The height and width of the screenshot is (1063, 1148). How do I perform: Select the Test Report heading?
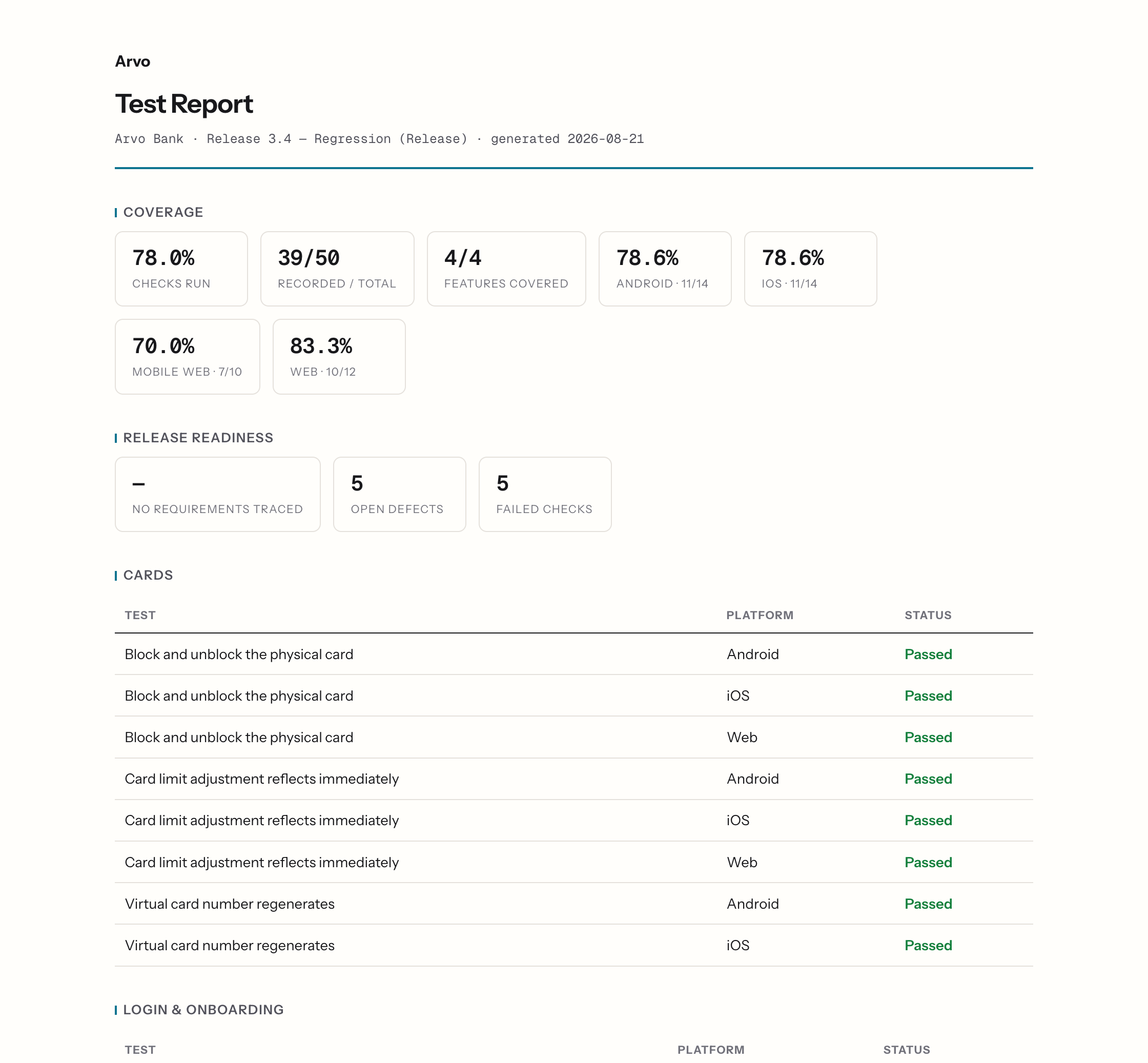tap(184, 104)
